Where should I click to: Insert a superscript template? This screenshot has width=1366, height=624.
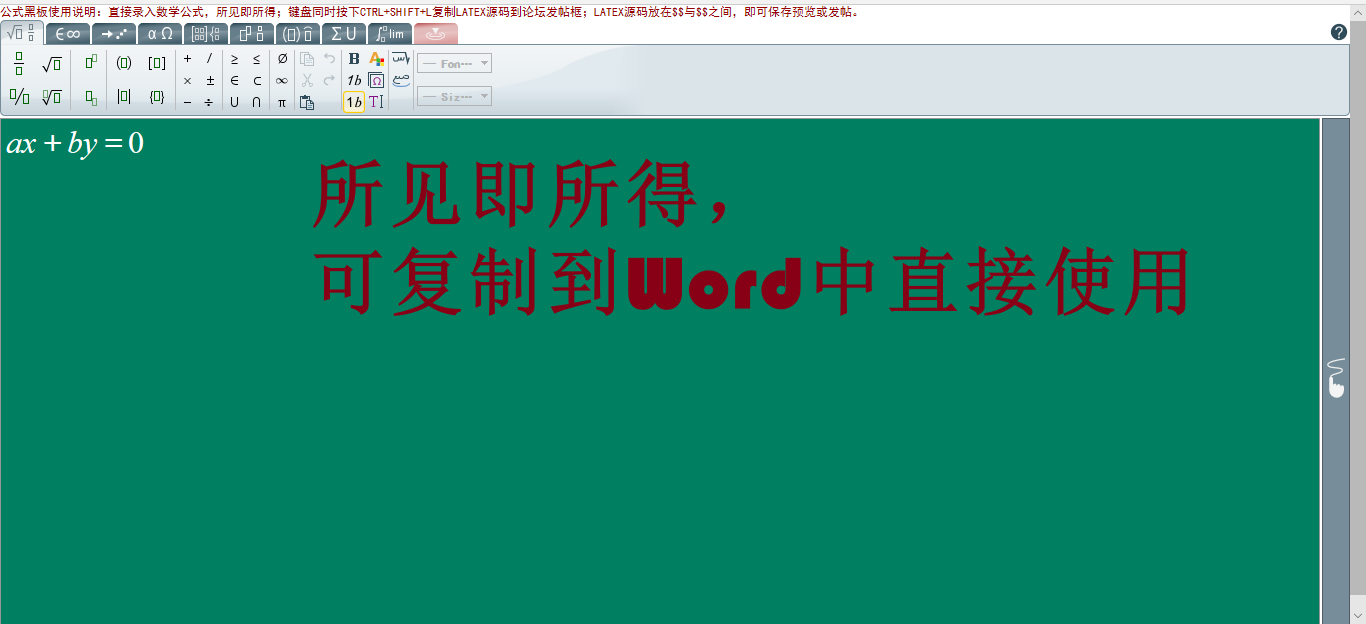(91, 63)
